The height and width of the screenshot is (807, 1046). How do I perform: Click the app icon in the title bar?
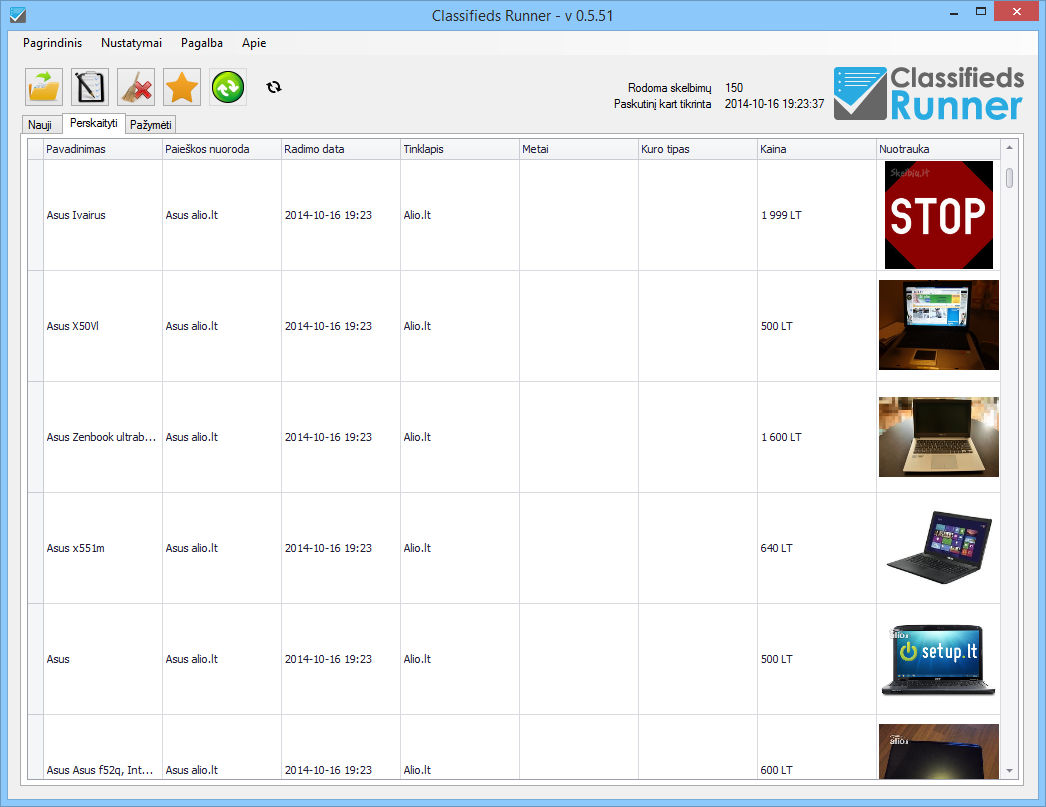(18, 15)
